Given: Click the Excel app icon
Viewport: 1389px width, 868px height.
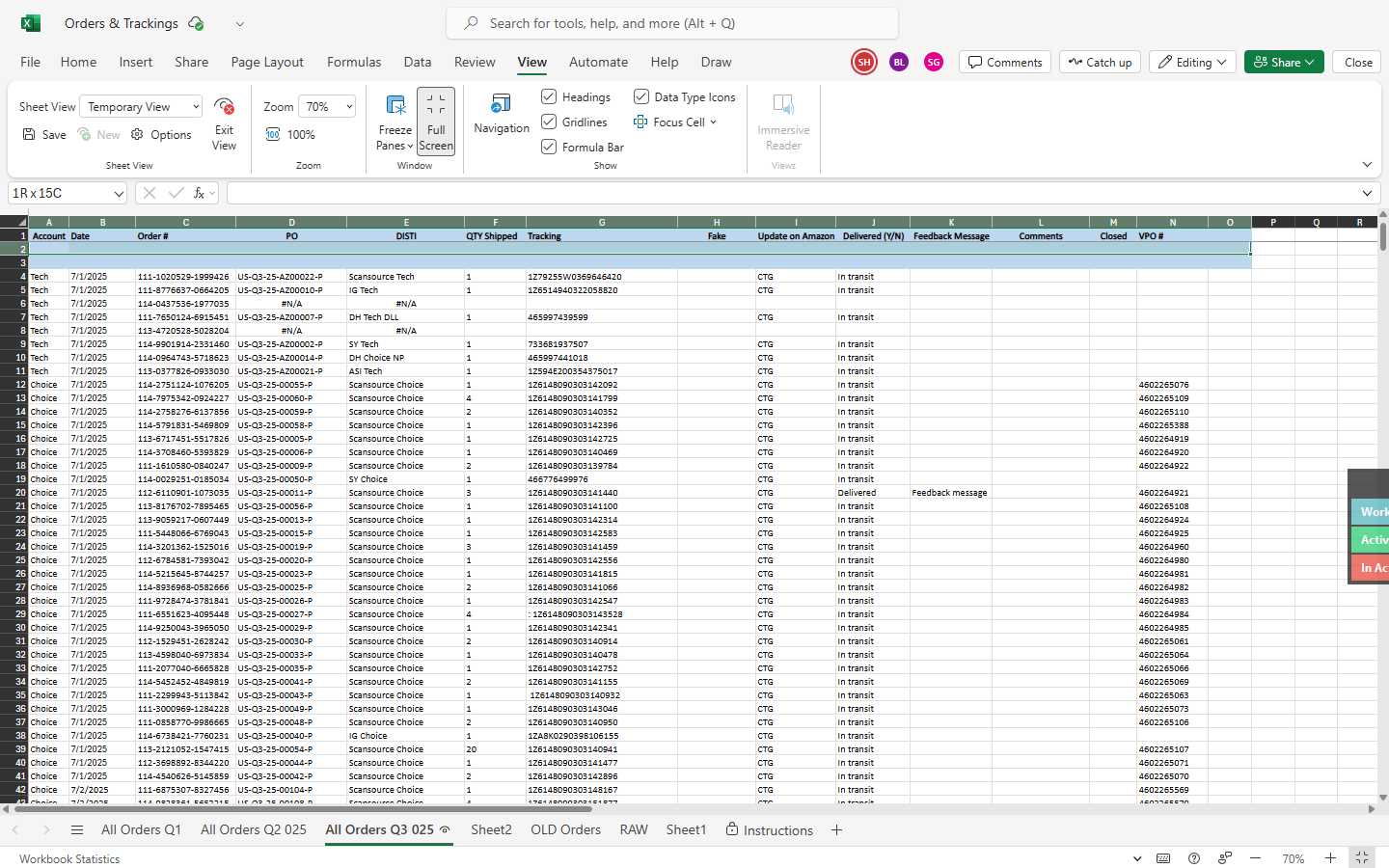Looking at the screenshot, I should [30, 23].
